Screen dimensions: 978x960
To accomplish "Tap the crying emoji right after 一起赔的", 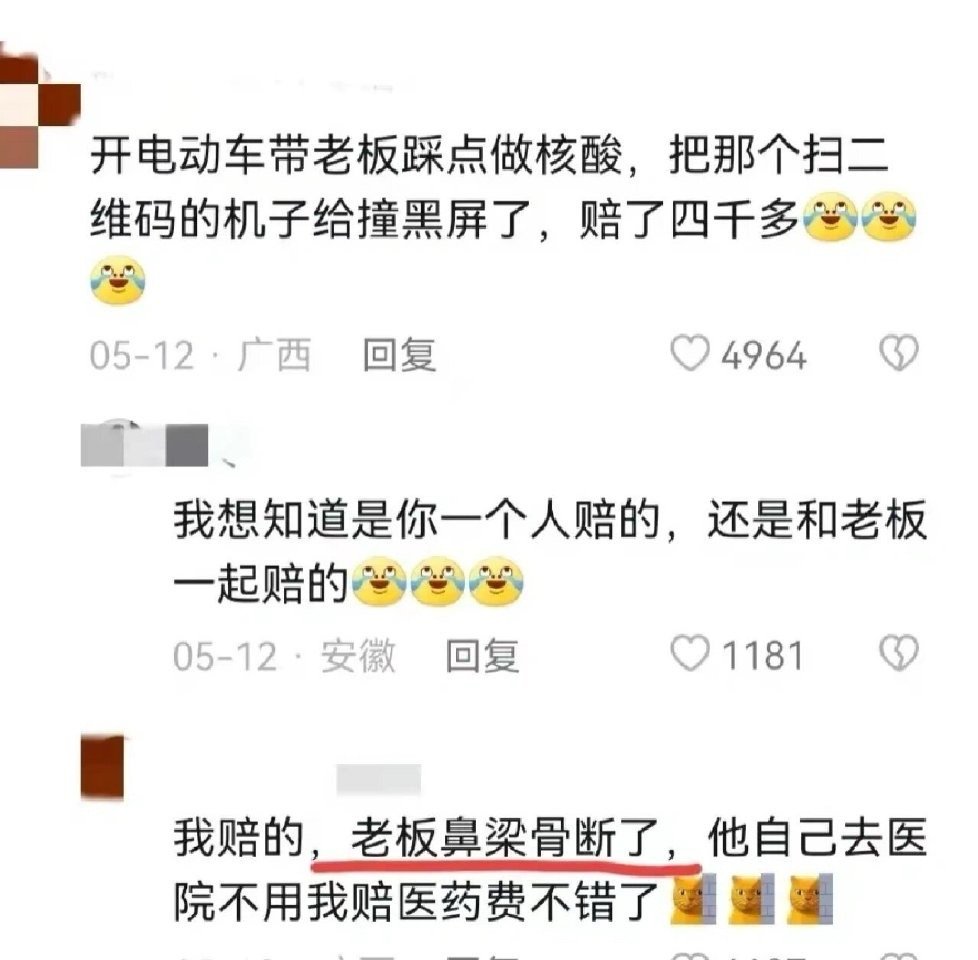I will coord(379,581).
